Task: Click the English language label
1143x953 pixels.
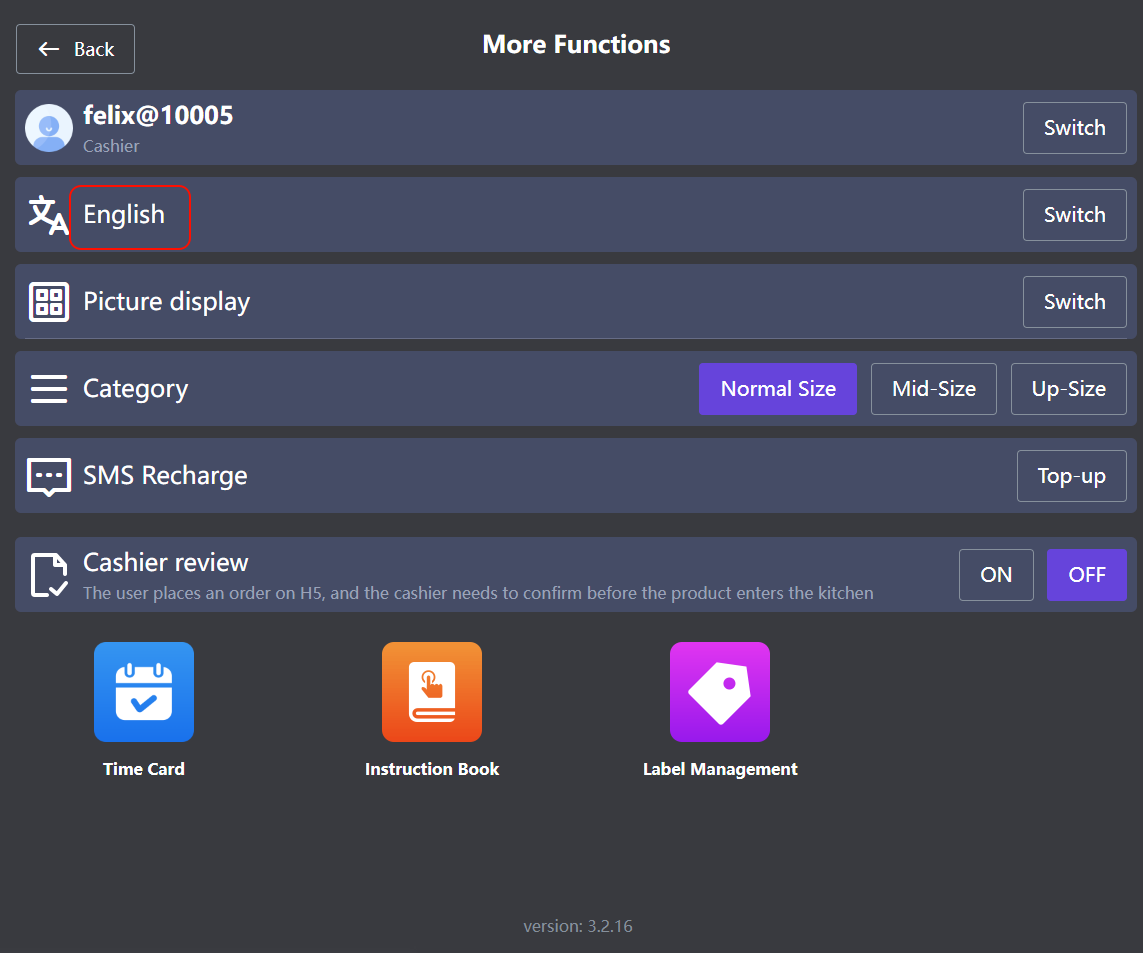Action: (125, 215)
